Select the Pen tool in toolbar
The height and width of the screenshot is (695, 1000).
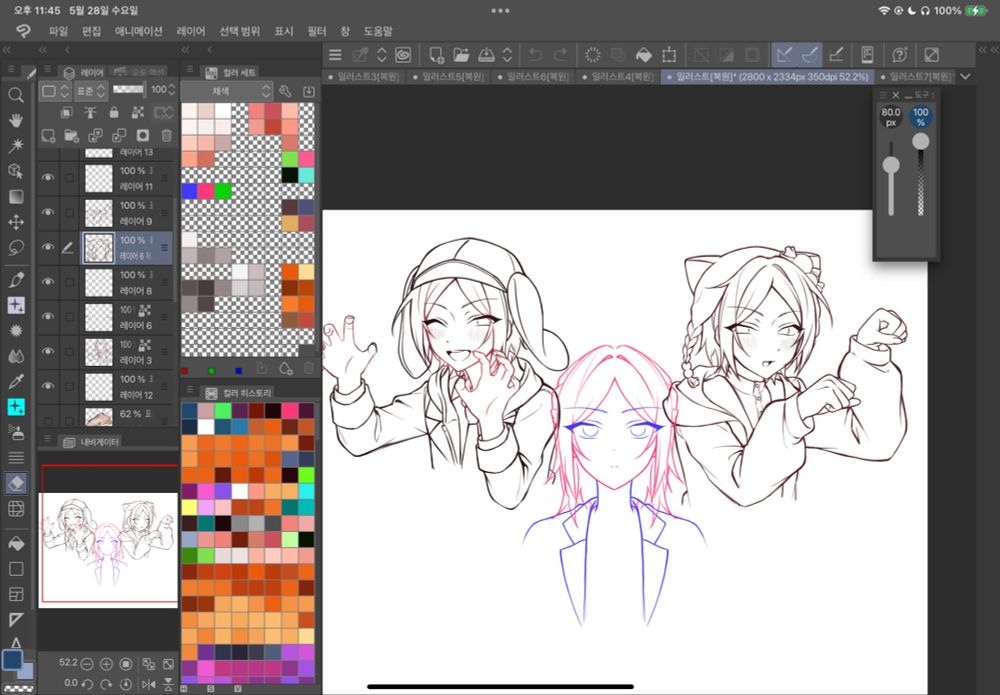pos(16,279)
